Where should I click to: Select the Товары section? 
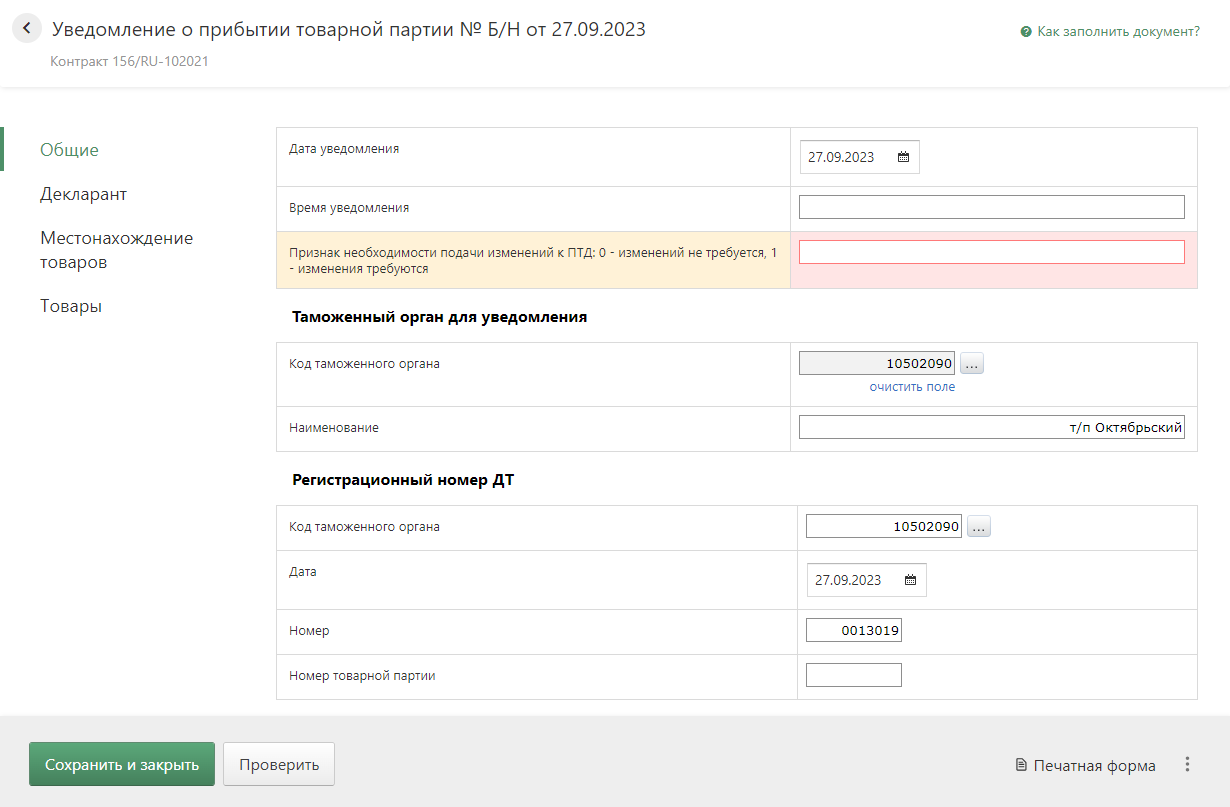point(71,306)
